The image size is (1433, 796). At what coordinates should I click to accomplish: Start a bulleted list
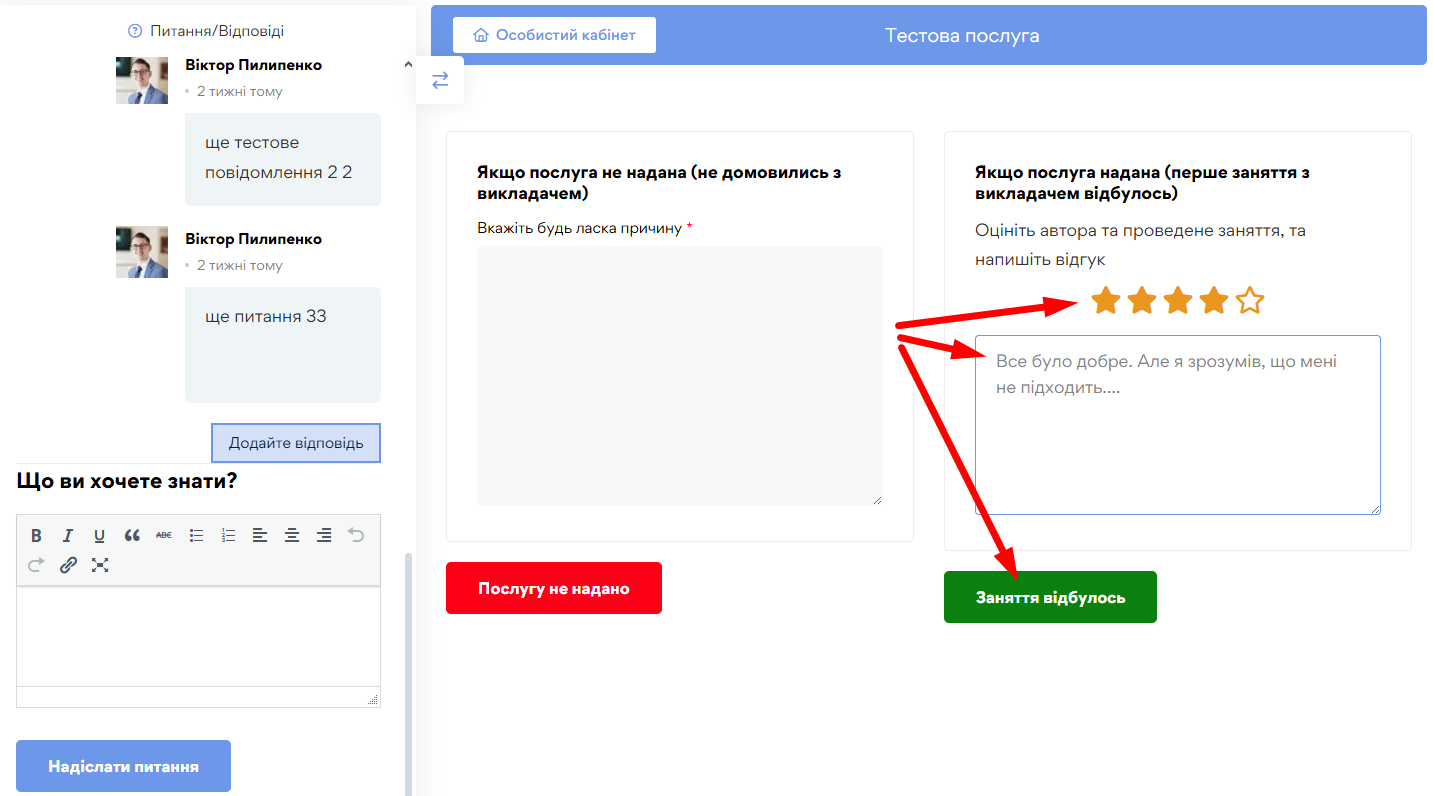click(197, 536)
